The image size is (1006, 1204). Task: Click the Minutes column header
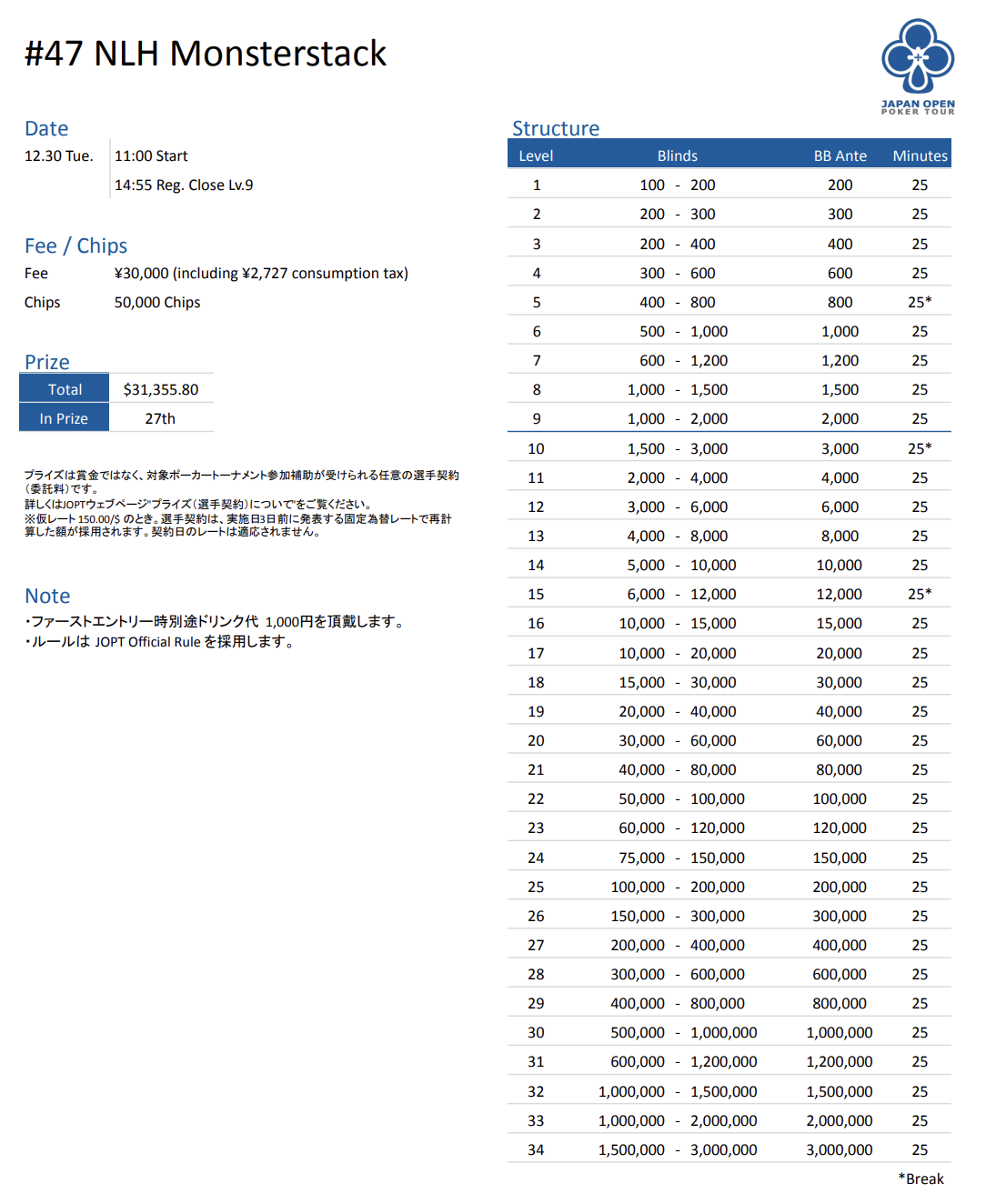click(920, 156)
